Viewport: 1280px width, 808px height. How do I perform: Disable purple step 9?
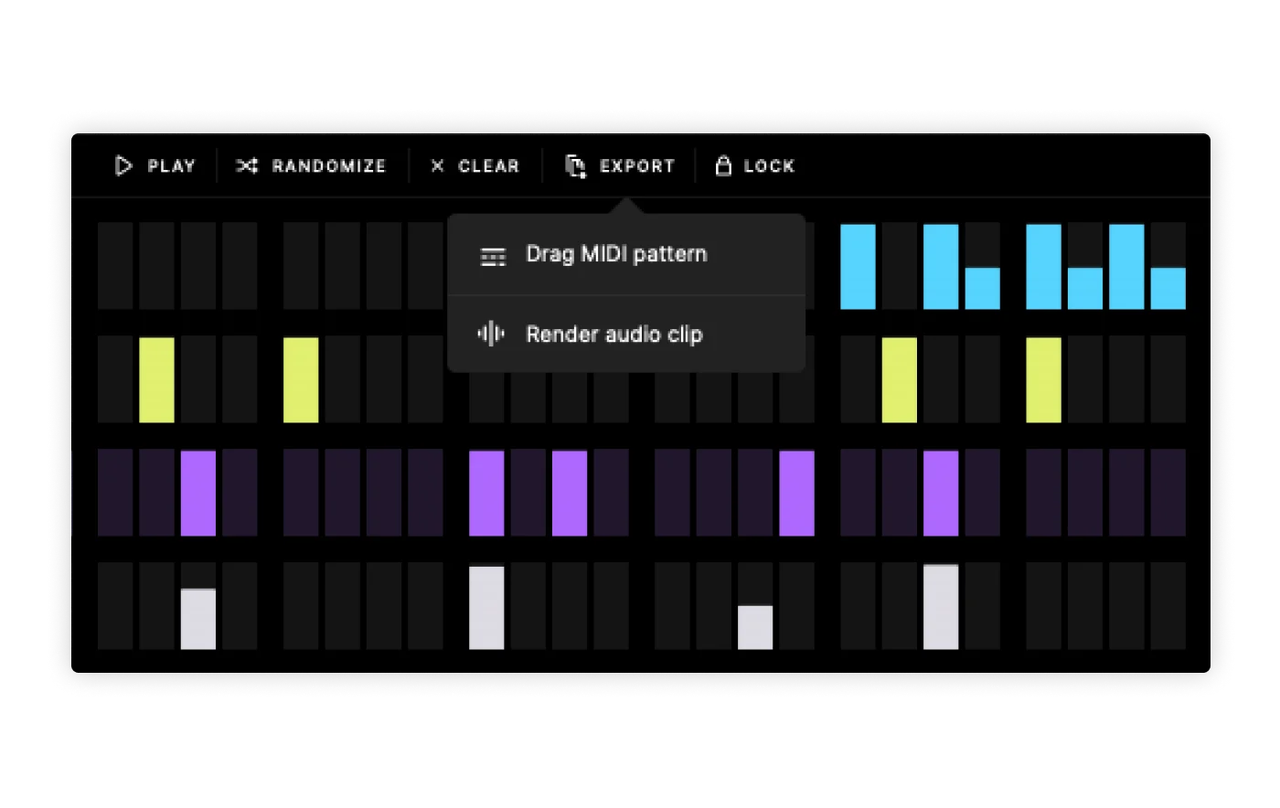[487, 493]
